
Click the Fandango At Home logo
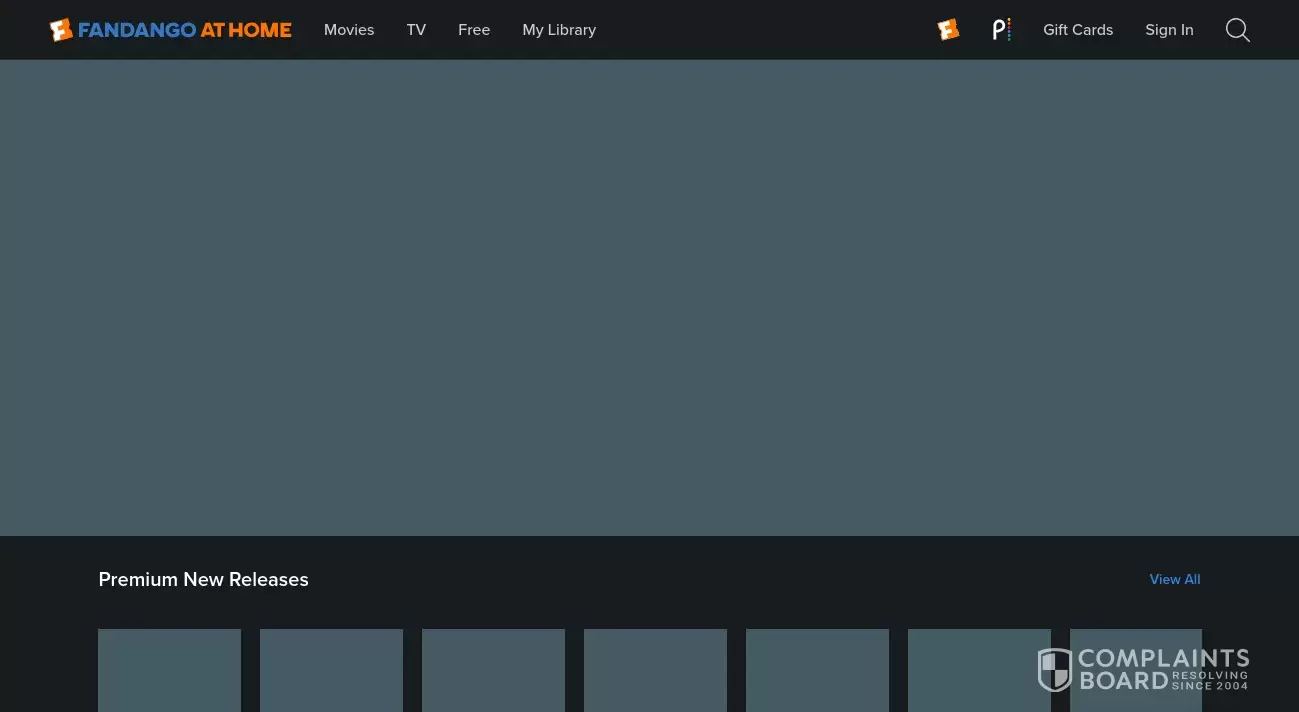pos(170,30)
